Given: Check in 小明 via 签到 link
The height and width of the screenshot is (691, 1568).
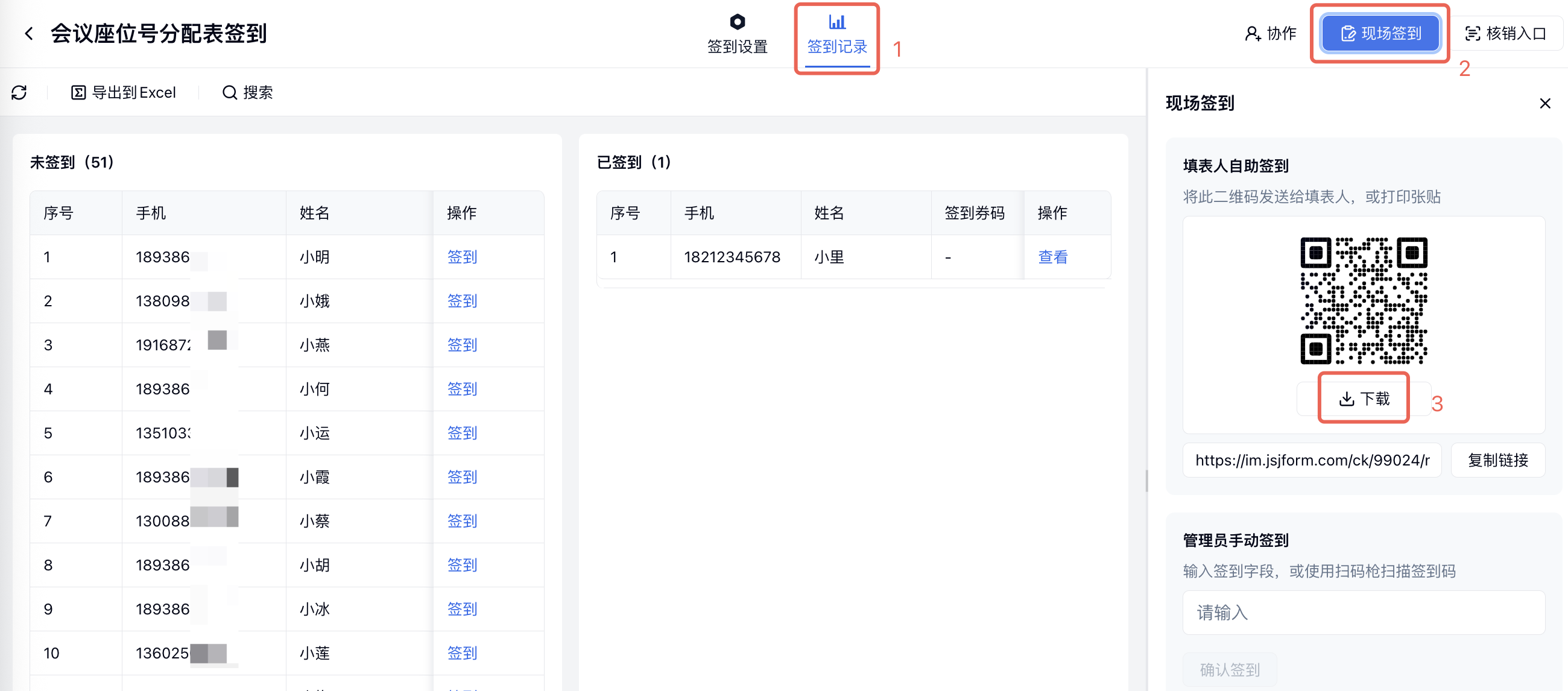Looking at the screenshot, I should pos(462,257).
